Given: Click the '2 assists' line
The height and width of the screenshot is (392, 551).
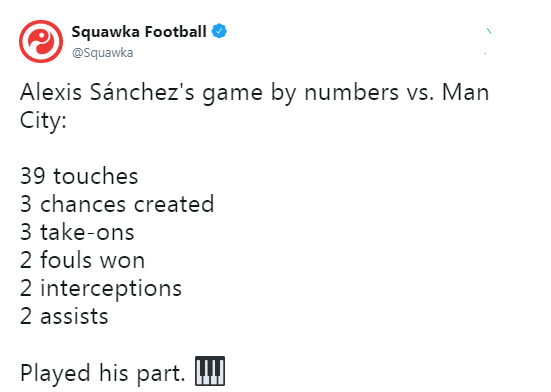Looking at the screenshot, I should tap(64, 316).
